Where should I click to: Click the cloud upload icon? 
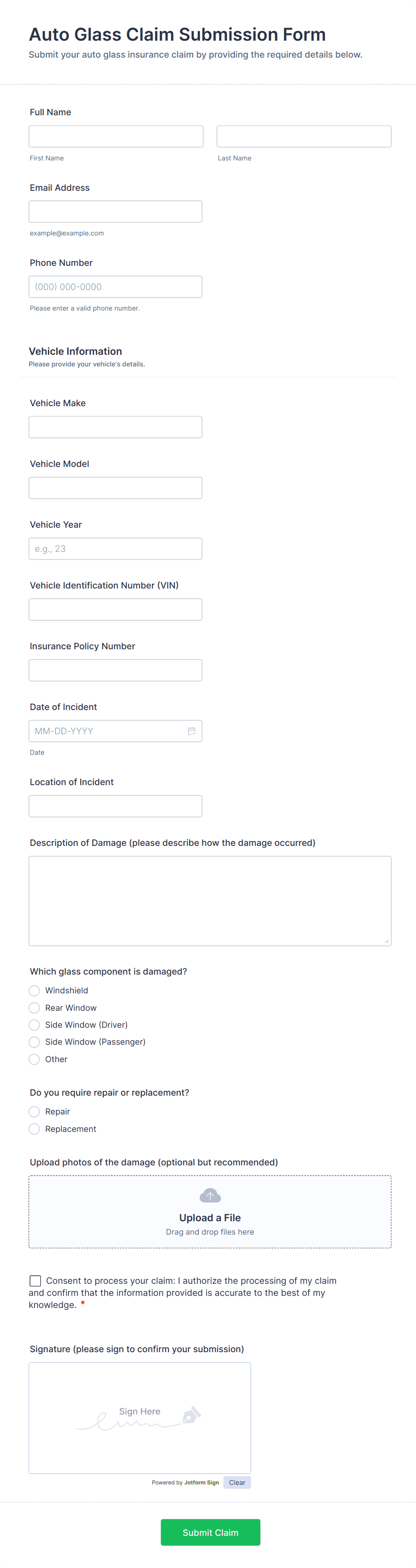210,1195
